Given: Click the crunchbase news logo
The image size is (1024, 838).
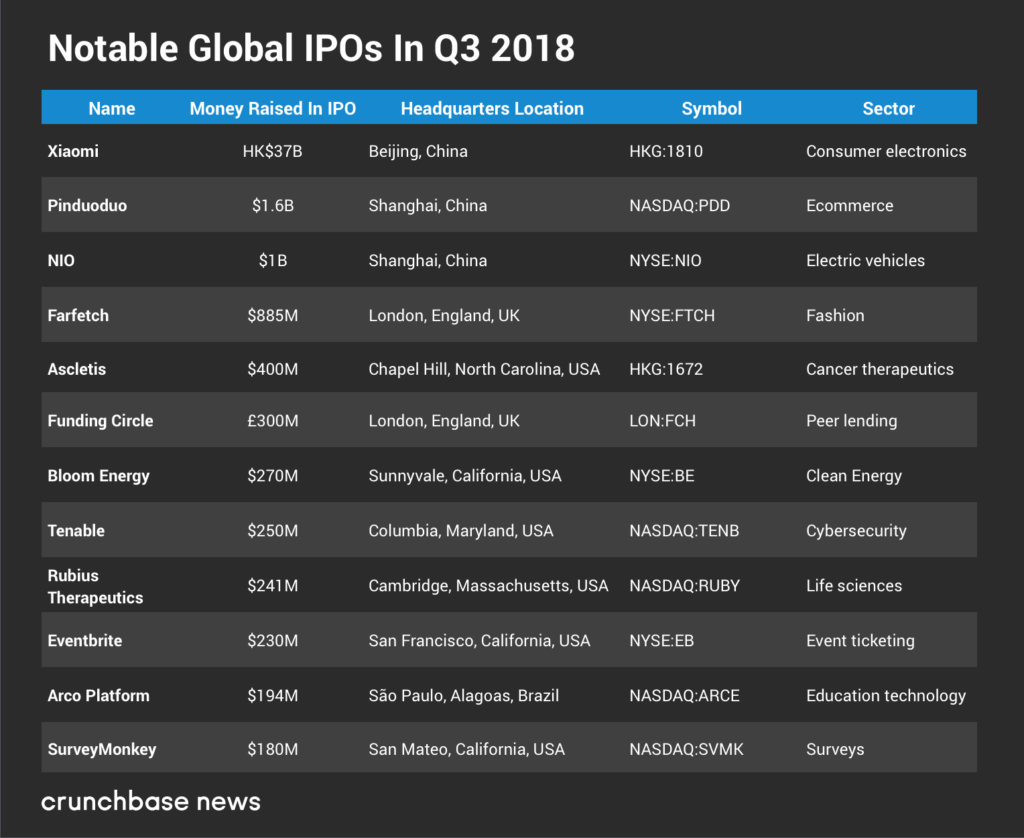Looking at the screenshot, I should pos(150,800).
